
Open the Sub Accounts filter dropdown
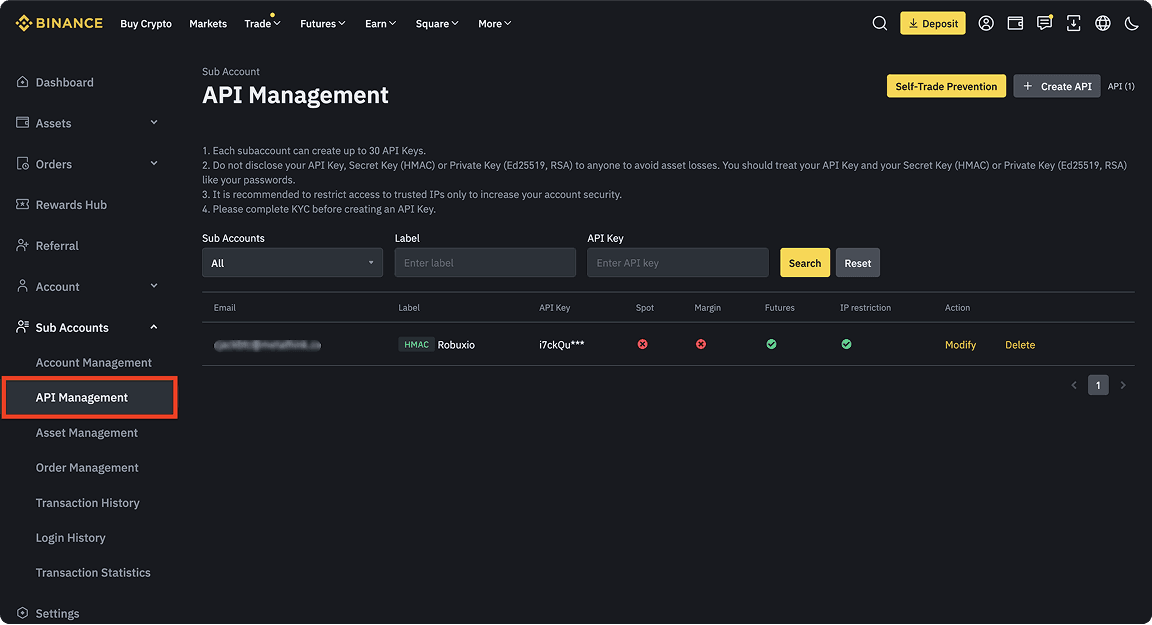click(x=291, y=262)
